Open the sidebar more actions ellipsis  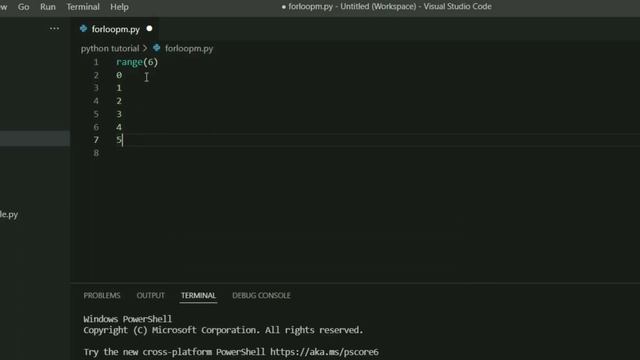(x=54, y=29)
